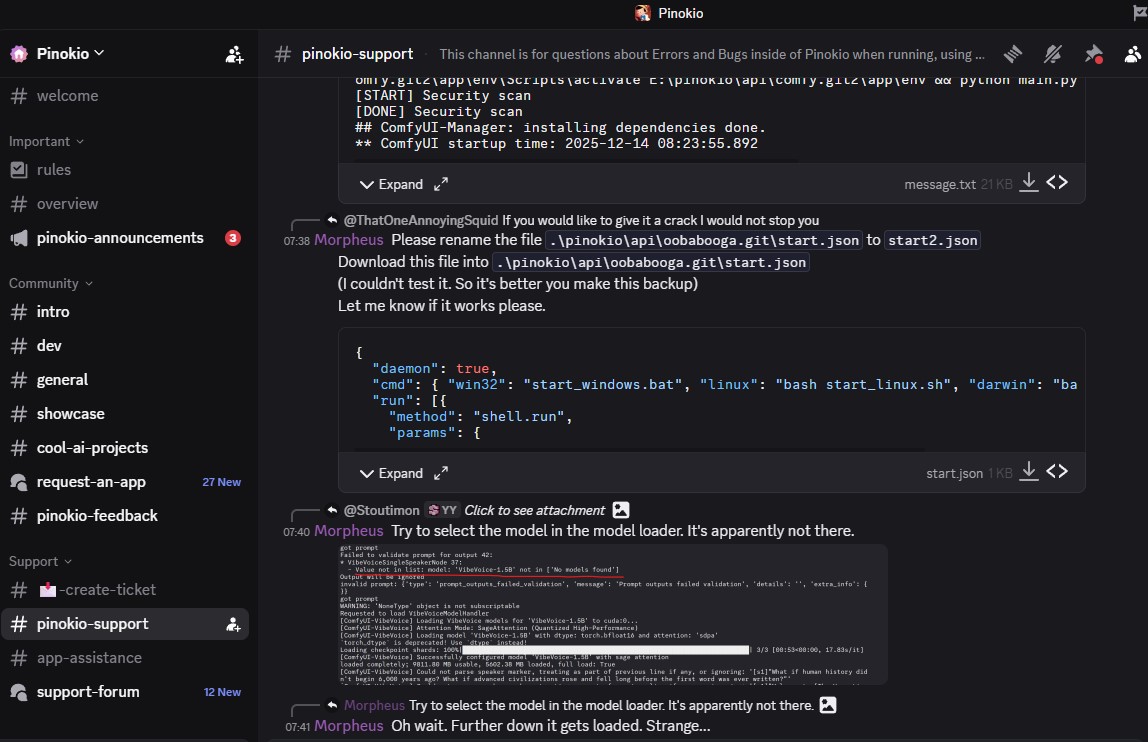Screen dimensions: 1148x742
Task: Open the console log screenshot thumbnail
Action: 613,614
